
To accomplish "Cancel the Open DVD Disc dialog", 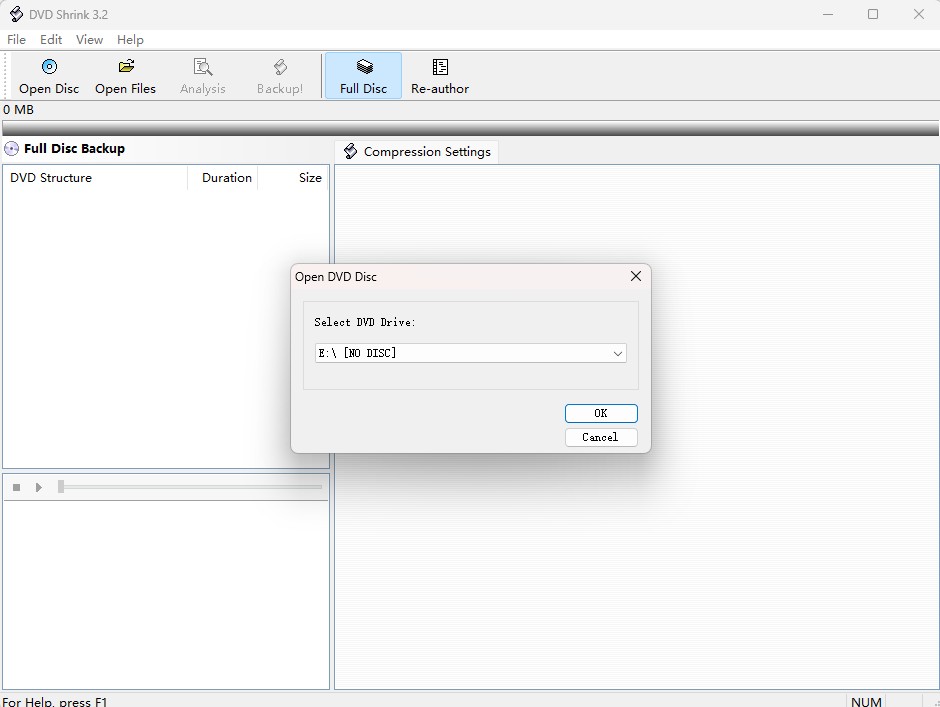I will [601, 437].
